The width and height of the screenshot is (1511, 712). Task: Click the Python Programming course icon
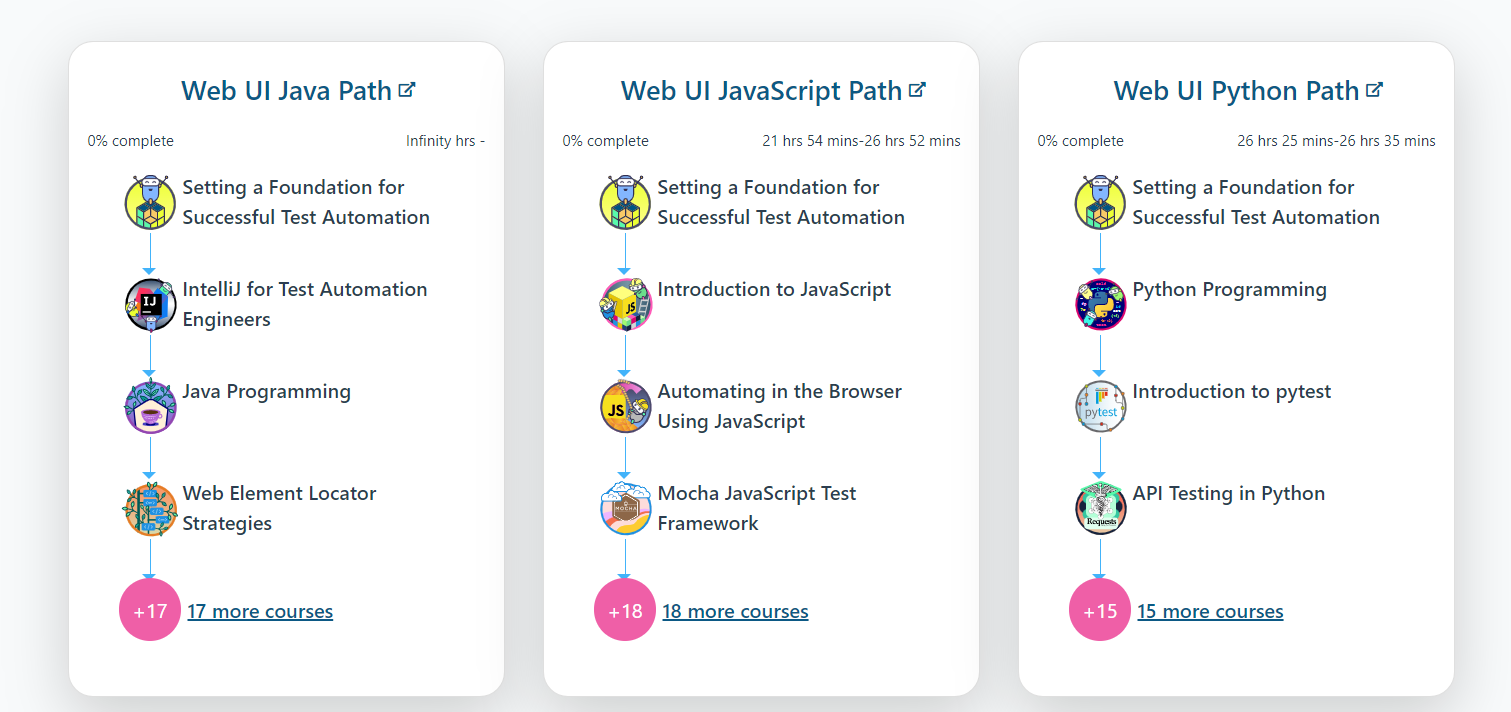pyautogui.click(x=1100, y=304)
